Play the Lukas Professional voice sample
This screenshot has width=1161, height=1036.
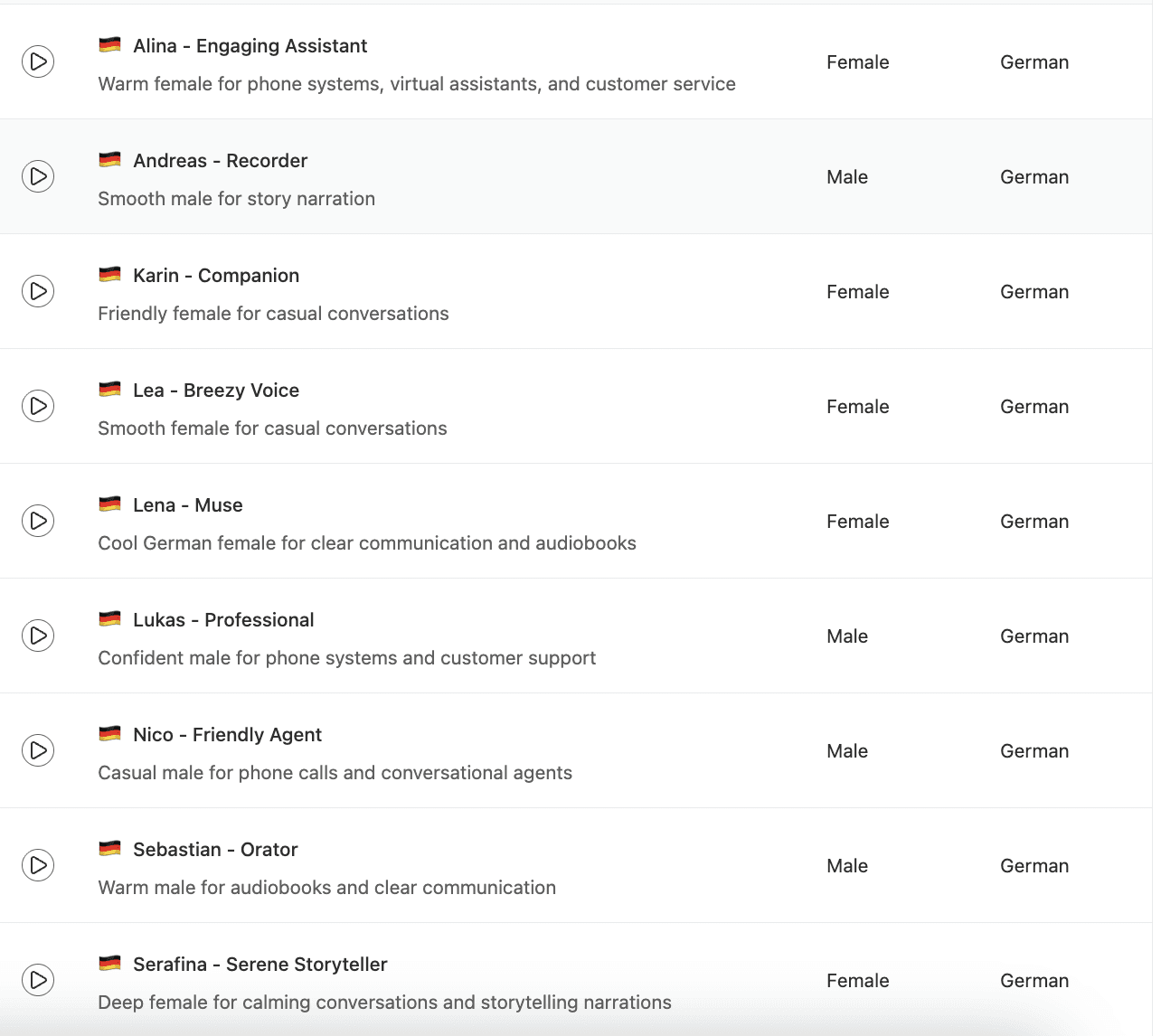pos(38,636)
